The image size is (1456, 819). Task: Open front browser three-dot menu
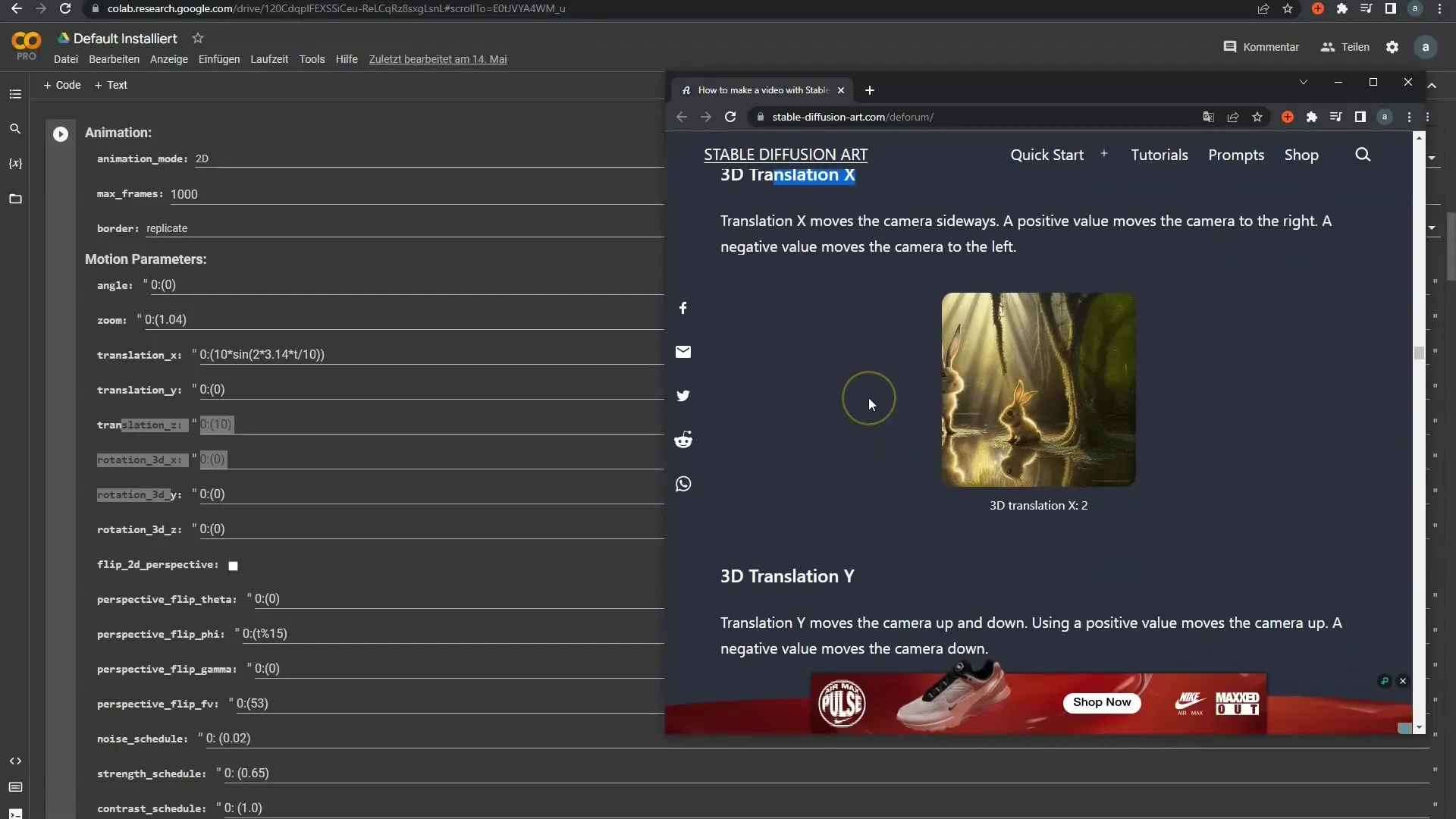click(x=1409, y=117)
